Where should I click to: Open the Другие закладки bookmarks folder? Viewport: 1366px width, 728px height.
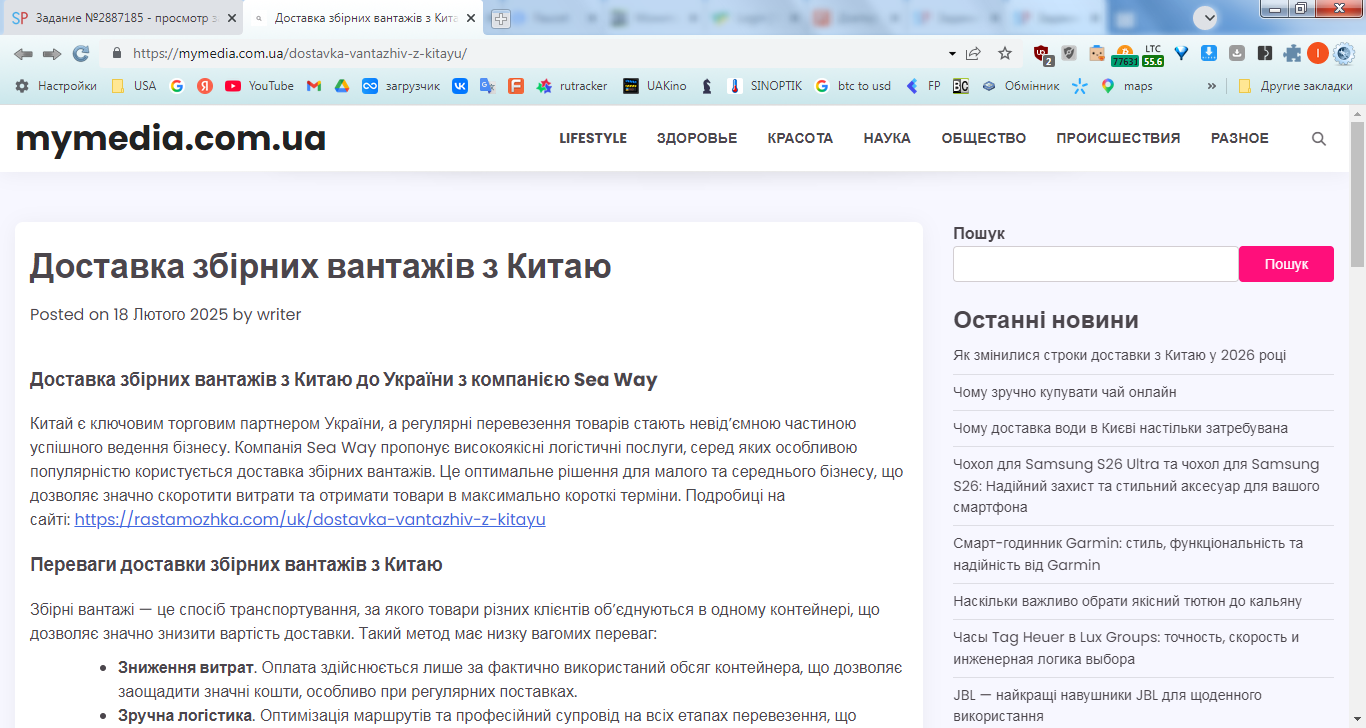pos(1295,86)
